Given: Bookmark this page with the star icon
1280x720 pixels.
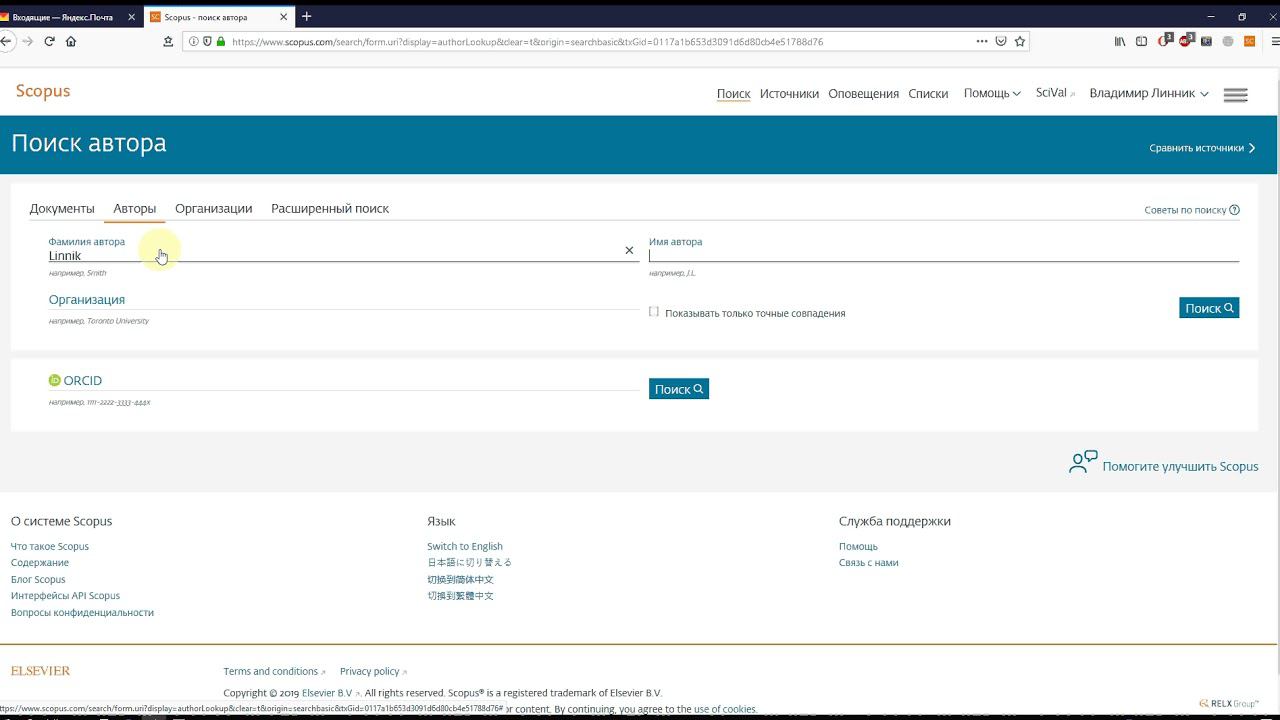Looking at the screenshot, I should pos(1020,42).
